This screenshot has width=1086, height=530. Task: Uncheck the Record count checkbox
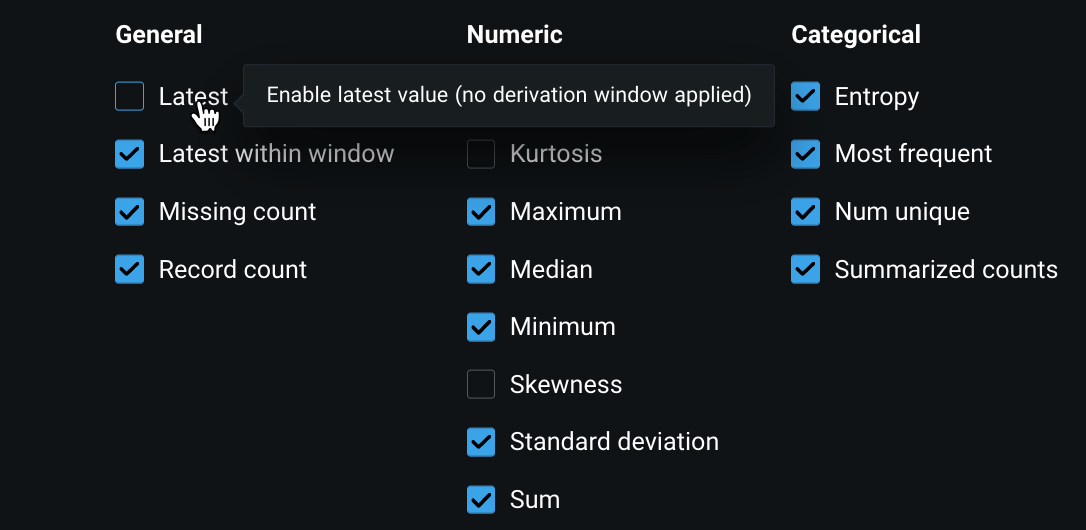click(x=130, y=270)
